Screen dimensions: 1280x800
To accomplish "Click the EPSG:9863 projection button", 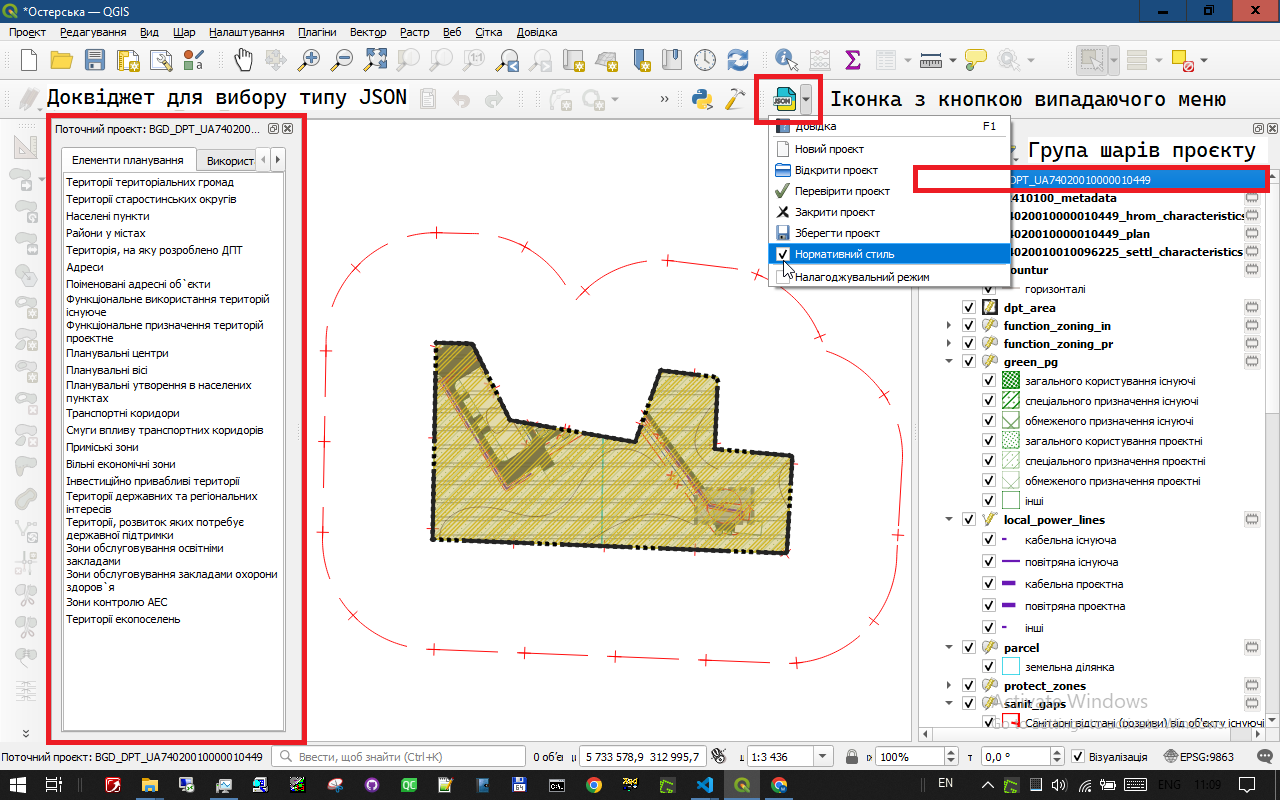I will (1199, 757).
